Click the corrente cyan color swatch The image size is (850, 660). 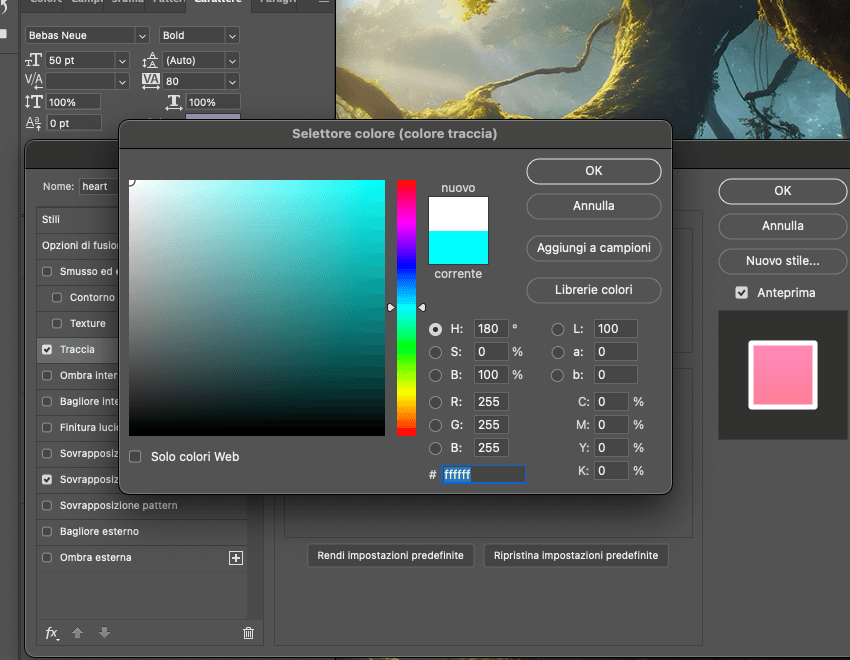458,247
